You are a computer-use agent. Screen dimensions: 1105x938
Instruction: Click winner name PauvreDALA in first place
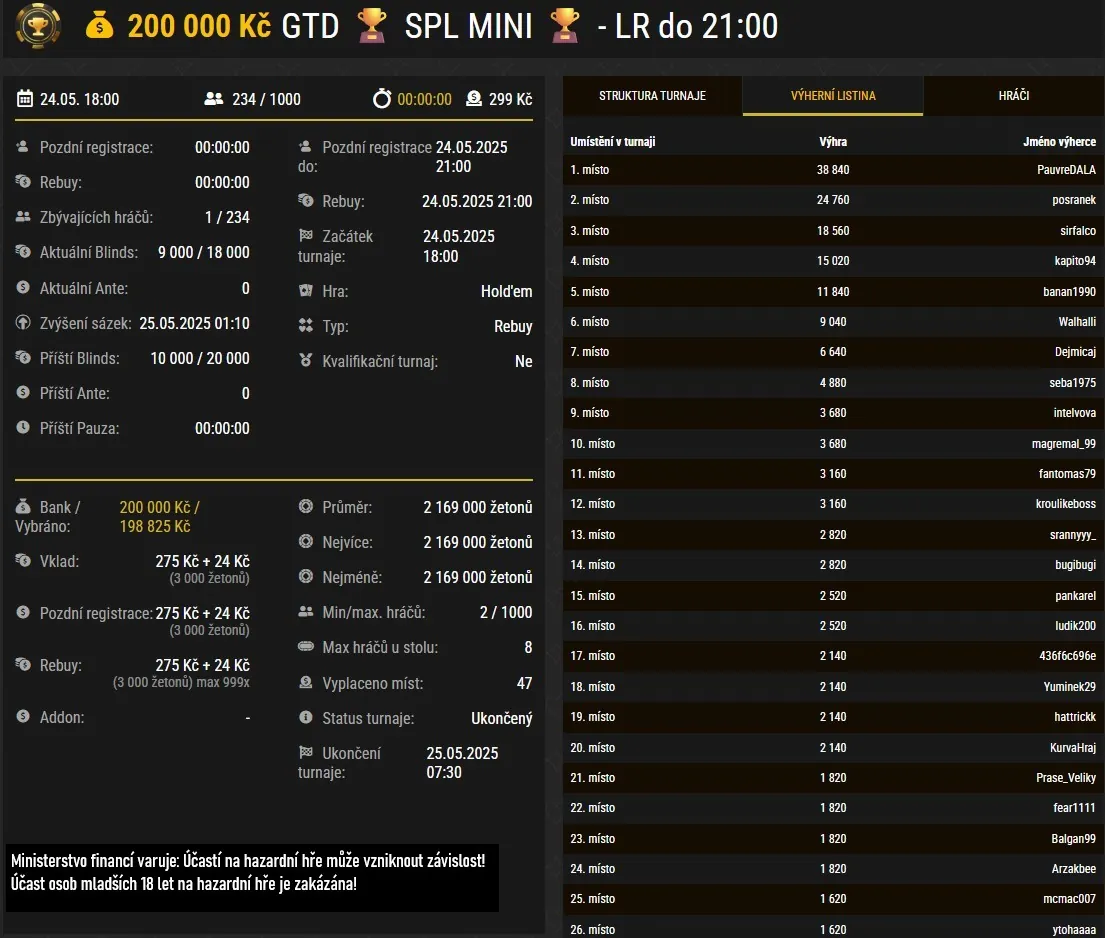point(1062,169)
